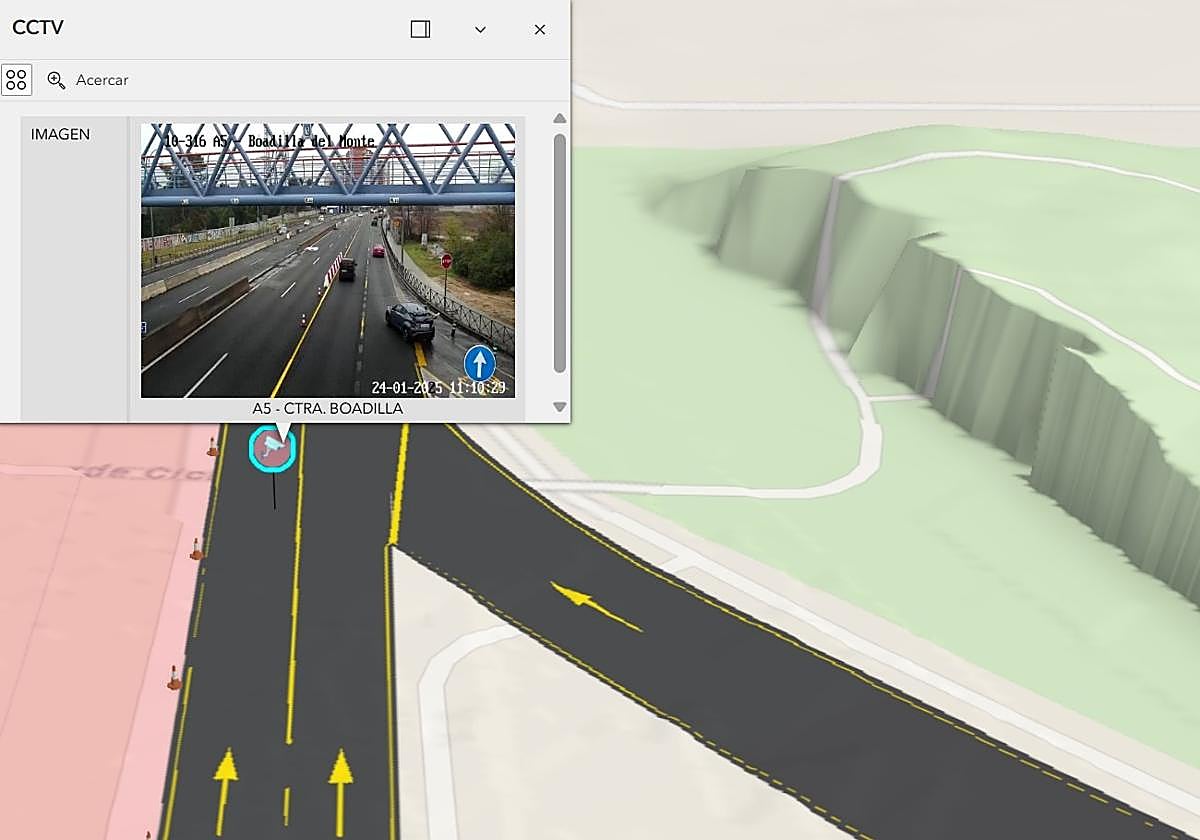Screen dimensions: 1200x840
Task: Collapse the CCTV popup with chevron
Action: click(x=480, y=29)
